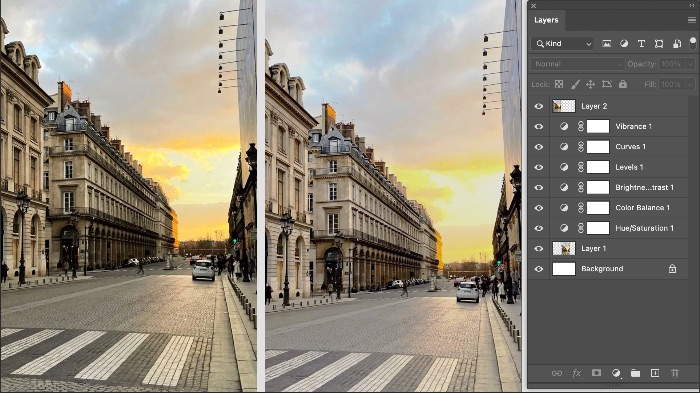
Task: Select the Curves 1 layer mask
Action: [598, 147]
